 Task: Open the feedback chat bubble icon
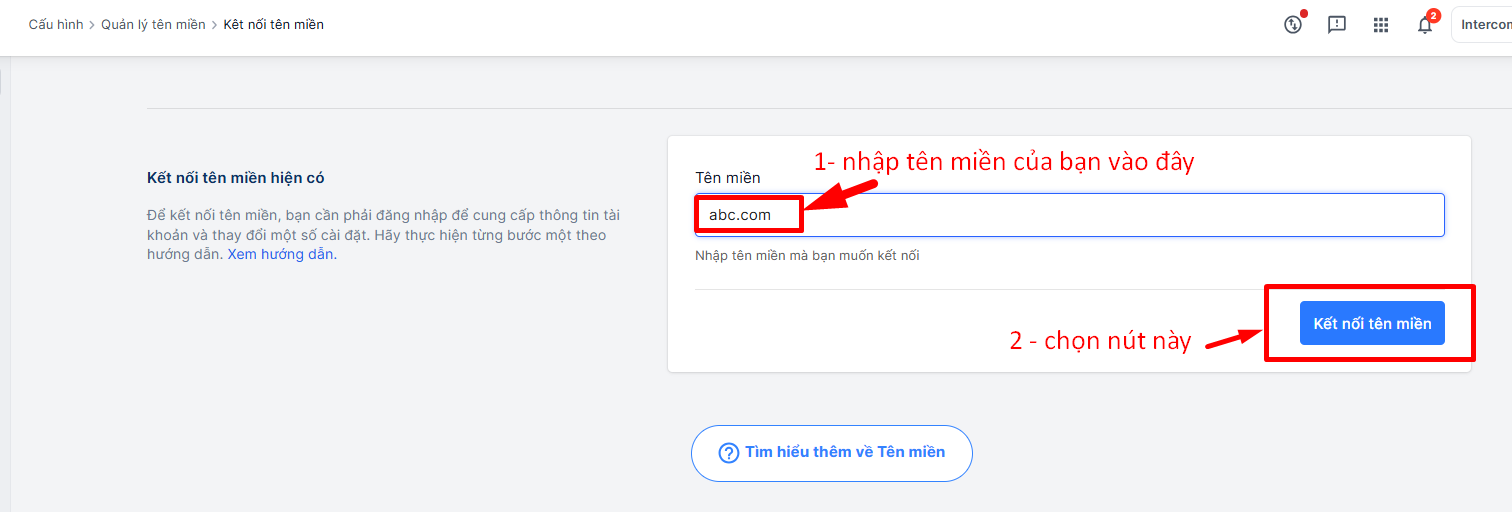[1337, 25]
